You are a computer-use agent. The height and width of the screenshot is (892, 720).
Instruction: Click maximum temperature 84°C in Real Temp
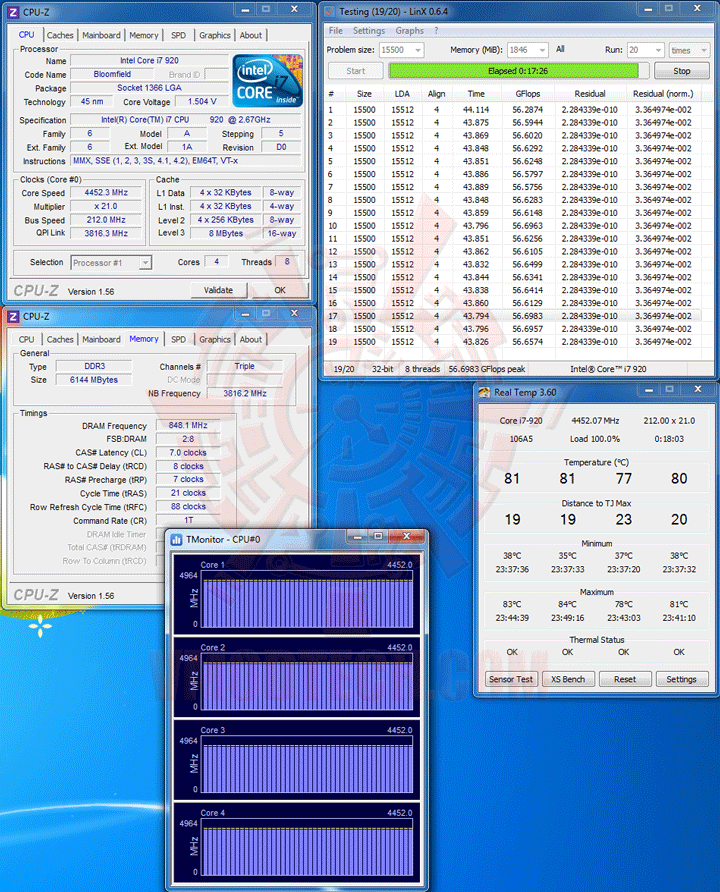[568, 605]
